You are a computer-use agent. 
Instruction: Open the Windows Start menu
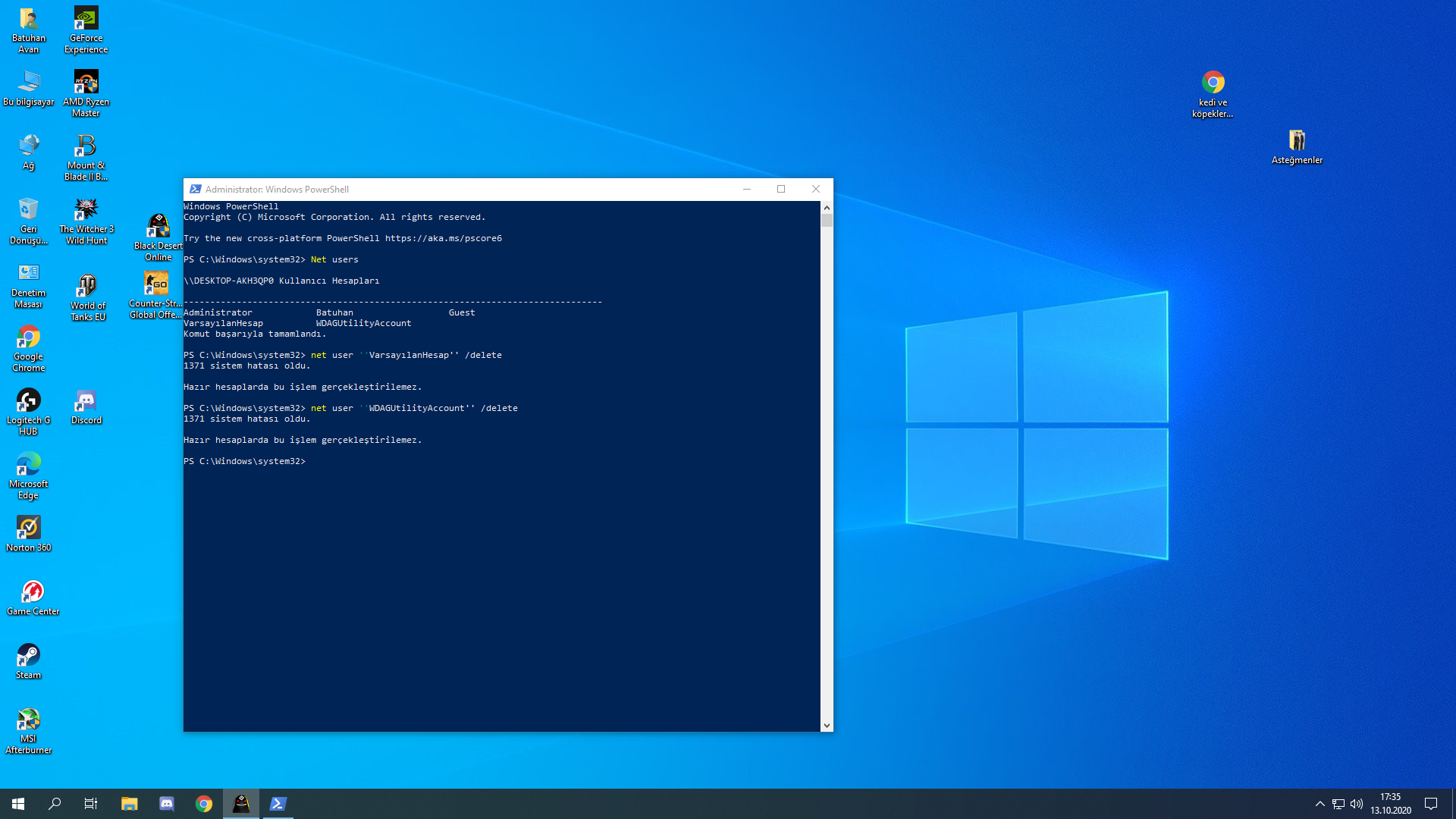click(18, 804)
